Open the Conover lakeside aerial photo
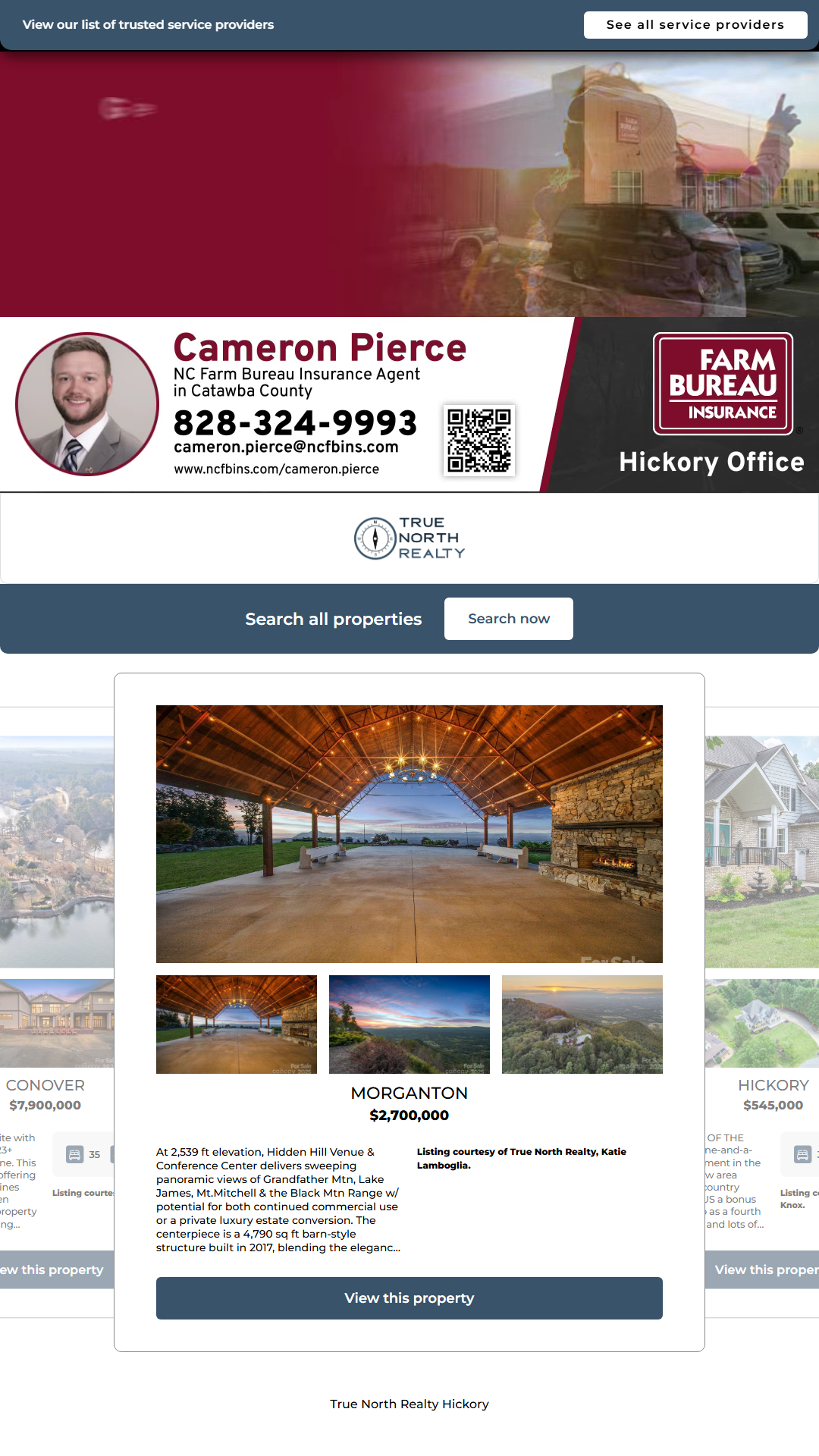The width and height of the screenshot is (819, 1456). click(57, 852)
